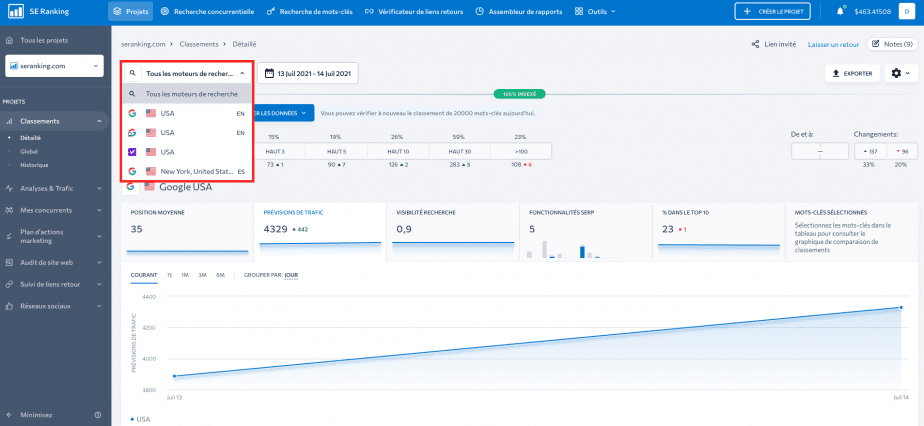Click Laisser un retour link
Viewport: 924px width, 426px height.
[833, 44]
